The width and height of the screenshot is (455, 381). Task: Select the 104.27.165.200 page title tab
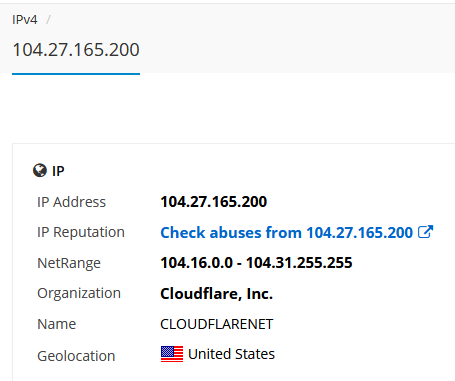tap(76, 50)
